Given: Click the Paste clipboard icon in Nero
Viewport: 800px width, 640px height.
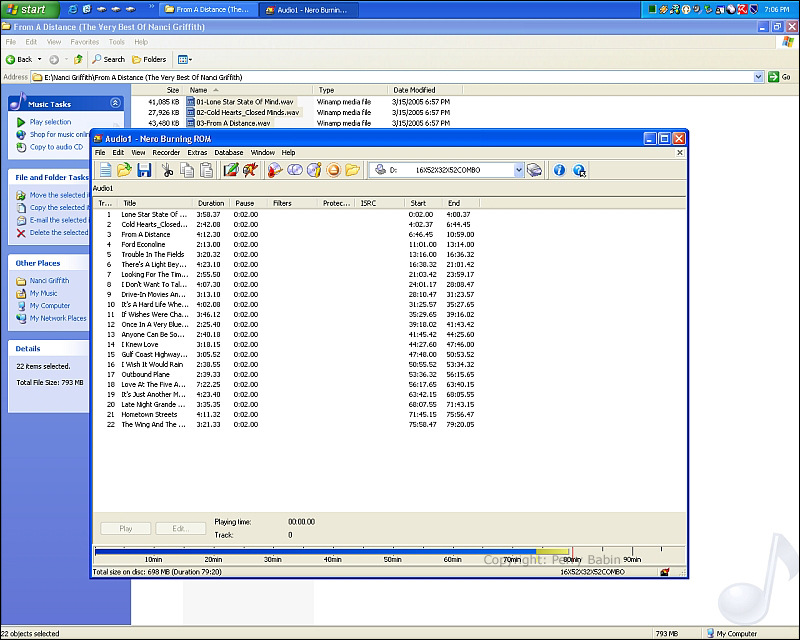Looking at the screenshot, I should [x=206, y=170].
